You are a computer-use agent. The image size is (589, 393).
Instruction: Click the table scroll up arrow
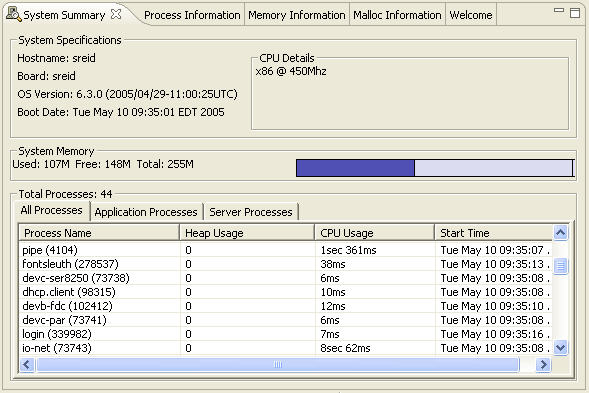click(x=560, y=233)
